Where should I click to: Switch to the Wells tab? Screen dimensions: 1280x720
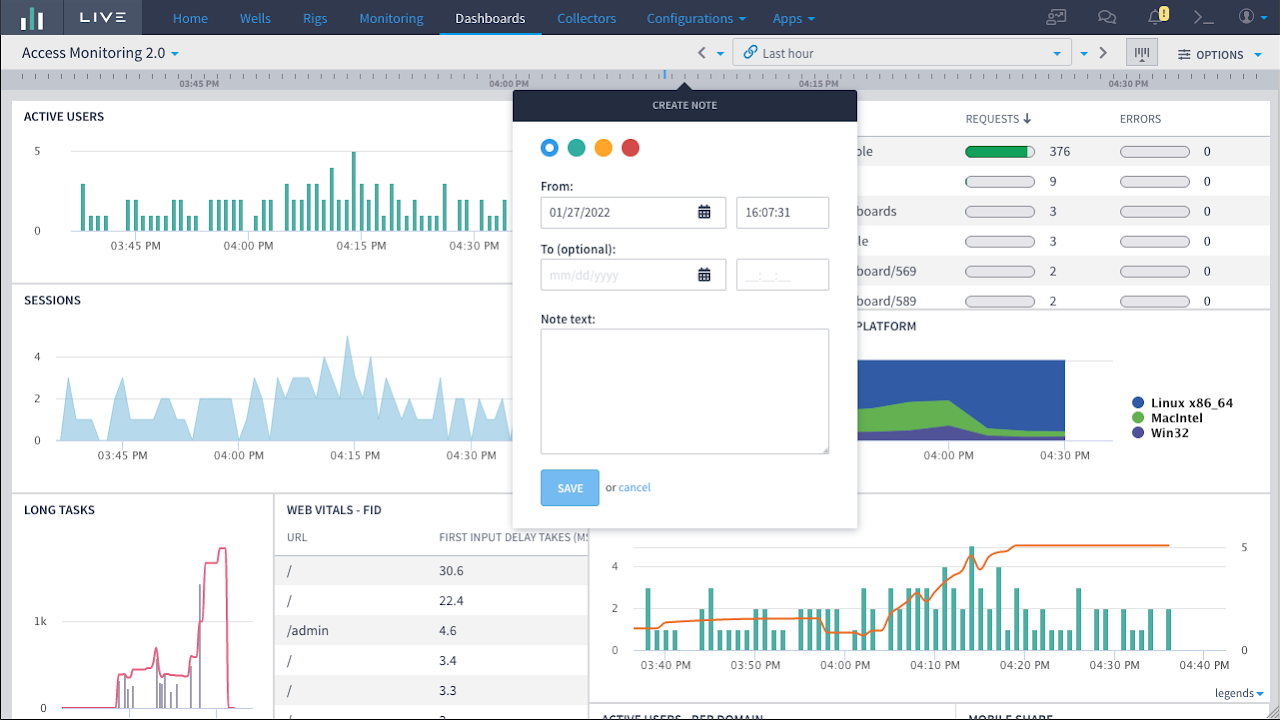point(255,18)
